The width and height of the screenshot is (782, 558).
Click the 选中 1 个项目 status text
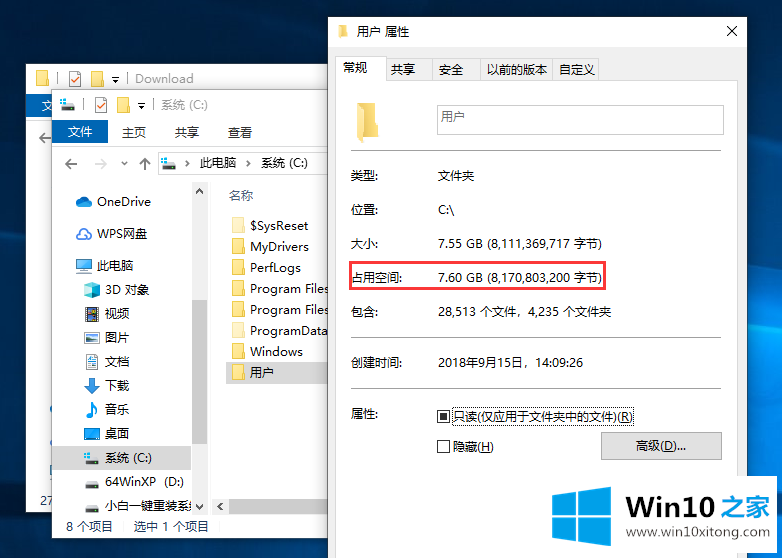(x=171, y=526)
